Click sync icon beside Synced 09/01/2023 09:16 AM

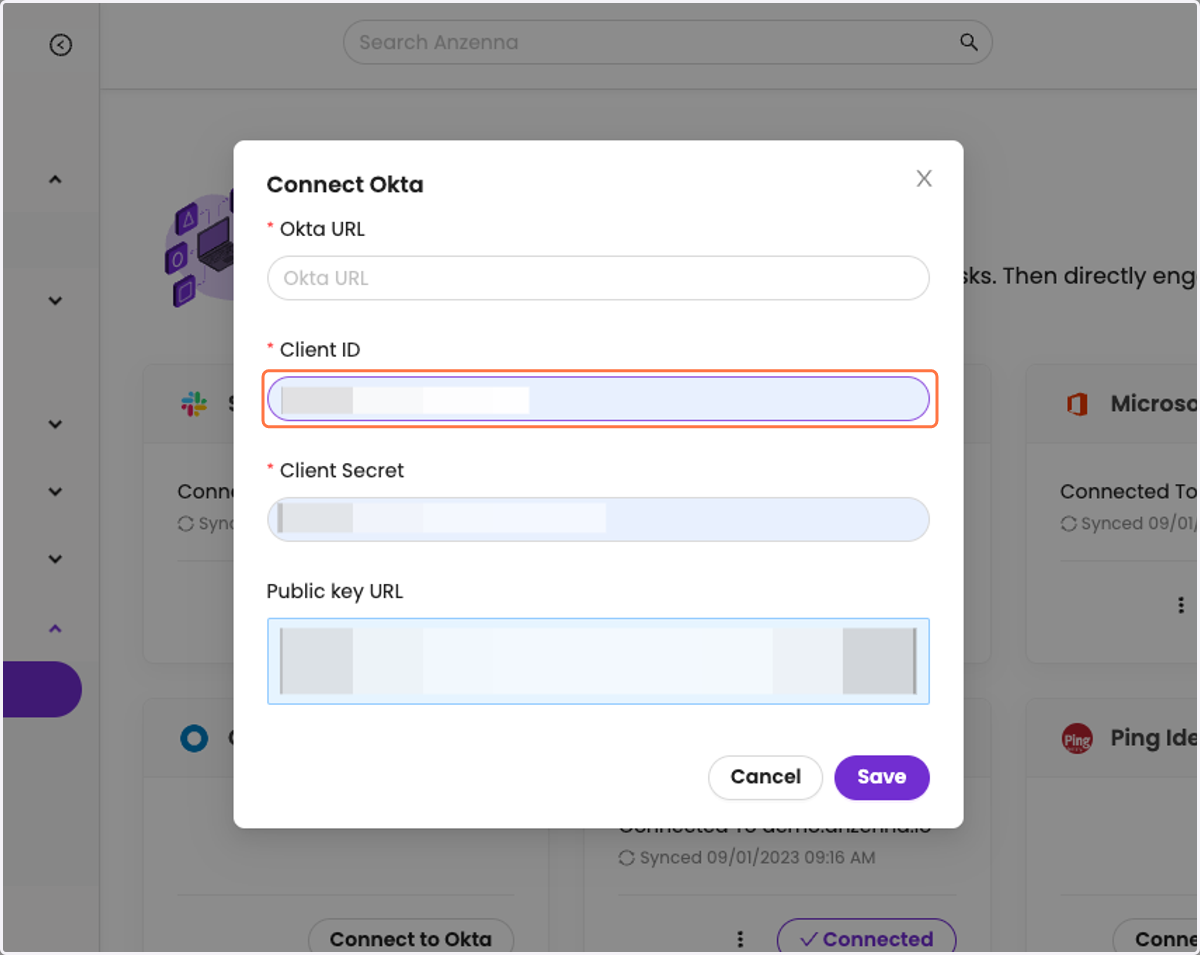click(x=627, y=858)
